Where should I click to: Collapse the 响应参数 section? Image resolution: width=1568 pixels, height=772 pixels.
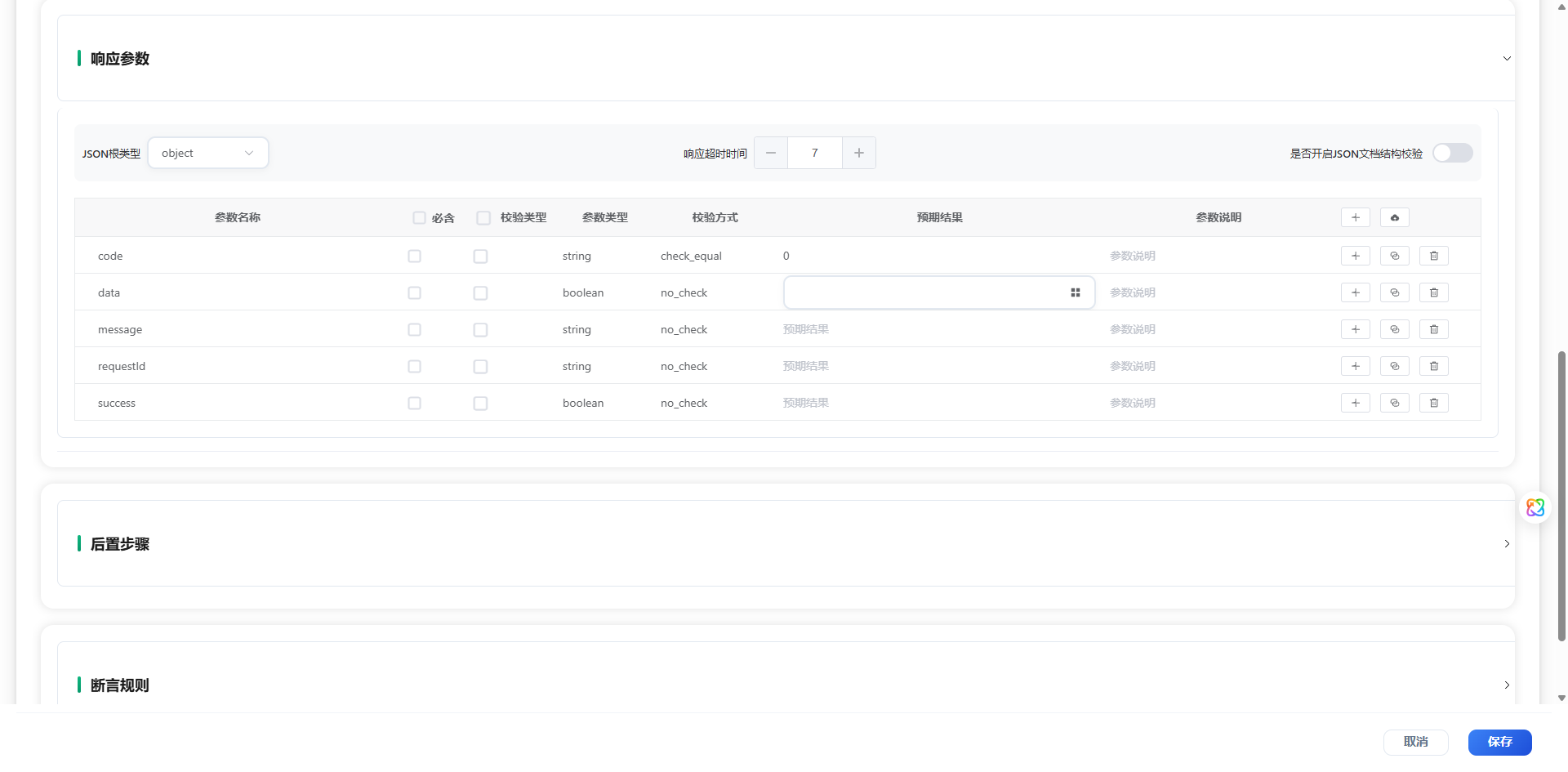1506,58
